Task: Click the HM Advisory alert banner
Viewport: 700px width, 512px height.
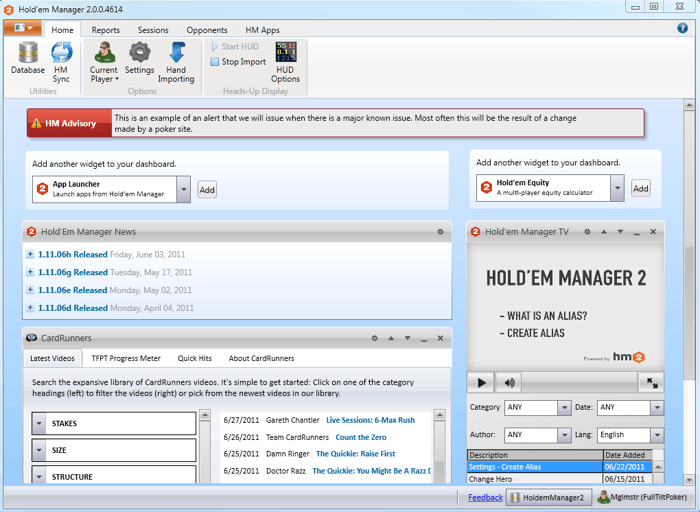Action: coord(335,123)
